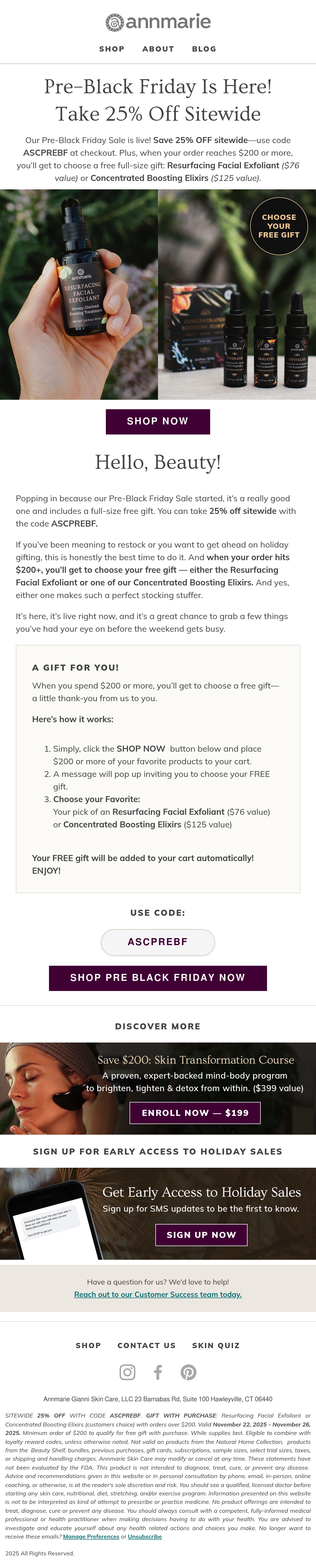The height and width of the screenshot is (1568, 316).
Task: Open the footer CONTACT US link
Action: pyautogui.click(x=146, y=1345)
